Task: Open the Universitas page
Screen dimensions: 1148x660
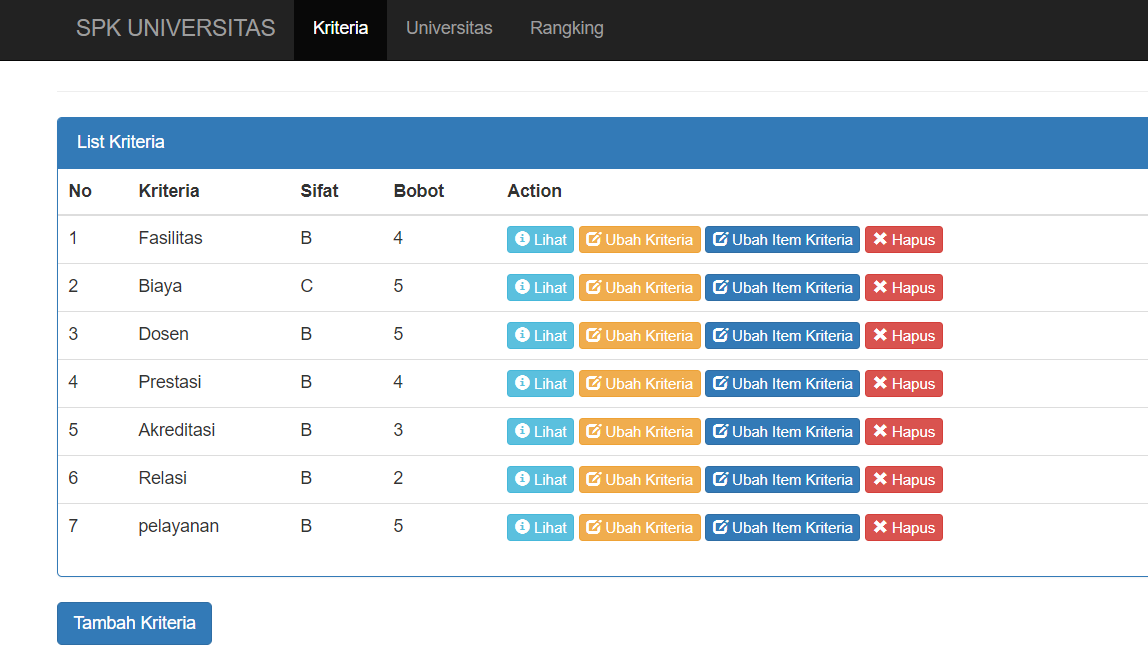Action: (448, 28)
